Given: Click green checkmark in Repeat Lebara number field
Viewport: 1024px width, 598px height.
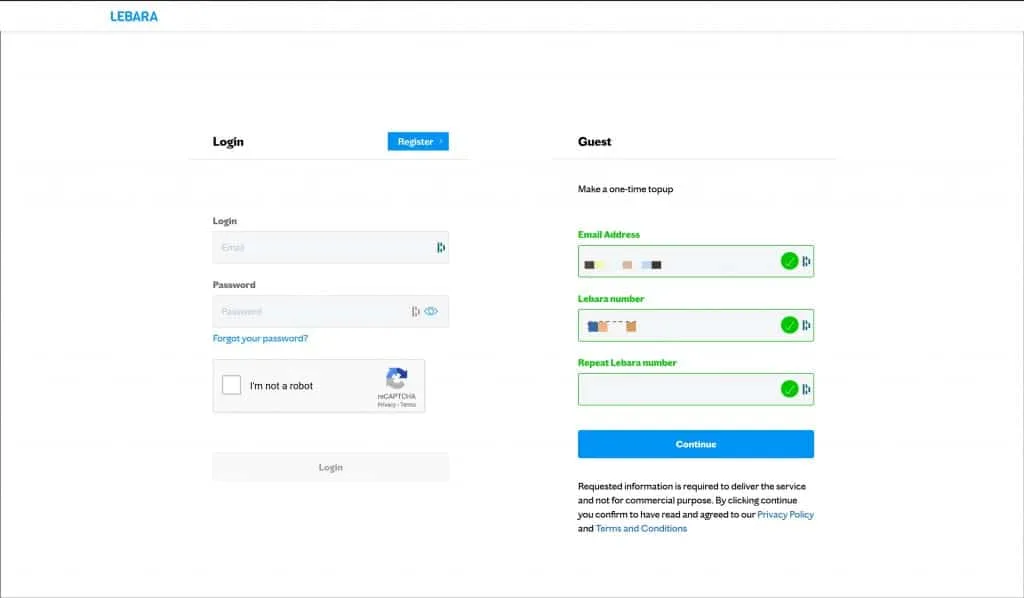Looking at the screenshot, I should tap(789, 389).
